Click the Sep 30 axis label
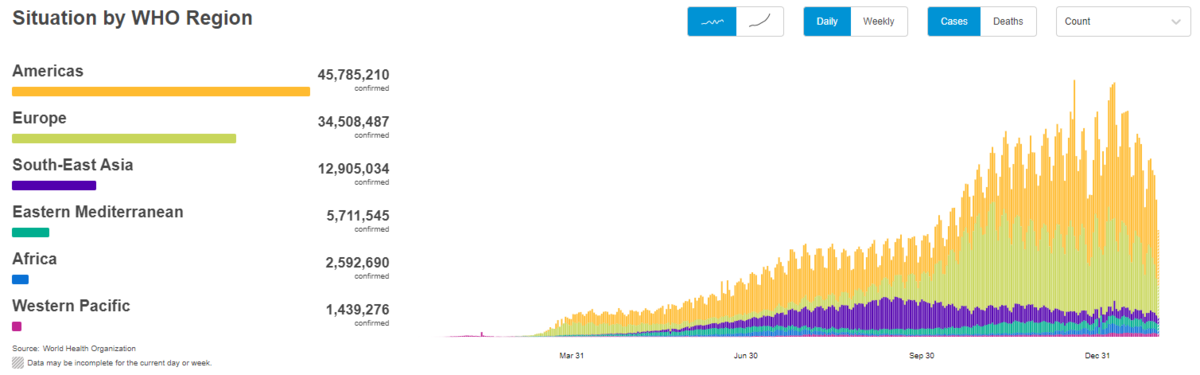The width and height of the screenshot is (1200, 375). click(922, 355)
